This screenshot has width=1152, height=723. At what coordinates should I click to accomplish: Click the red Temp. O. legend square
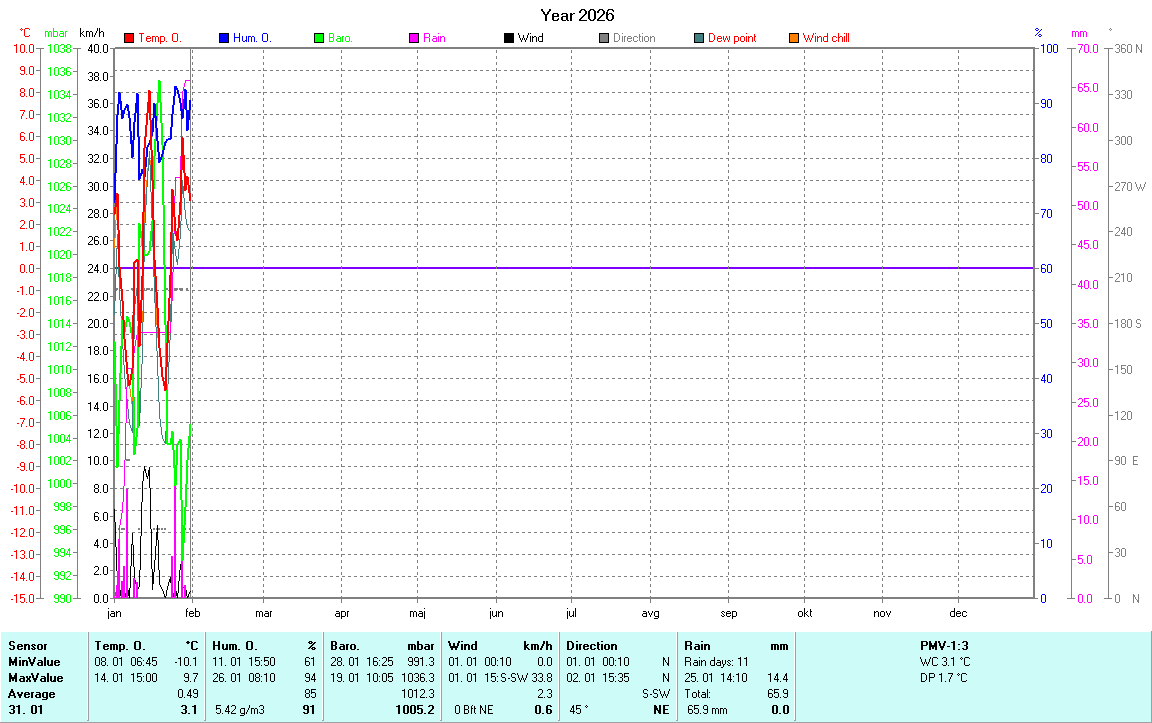point(129,38)
